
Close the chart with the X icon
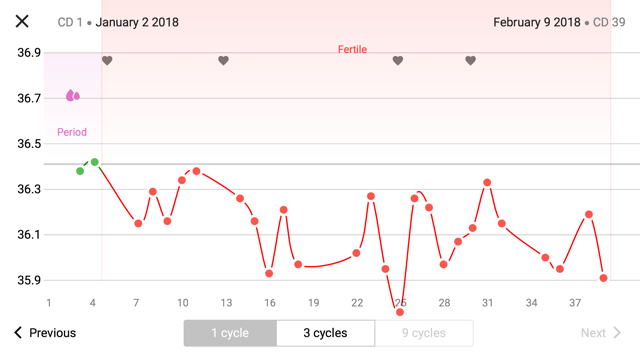(22, 21)
